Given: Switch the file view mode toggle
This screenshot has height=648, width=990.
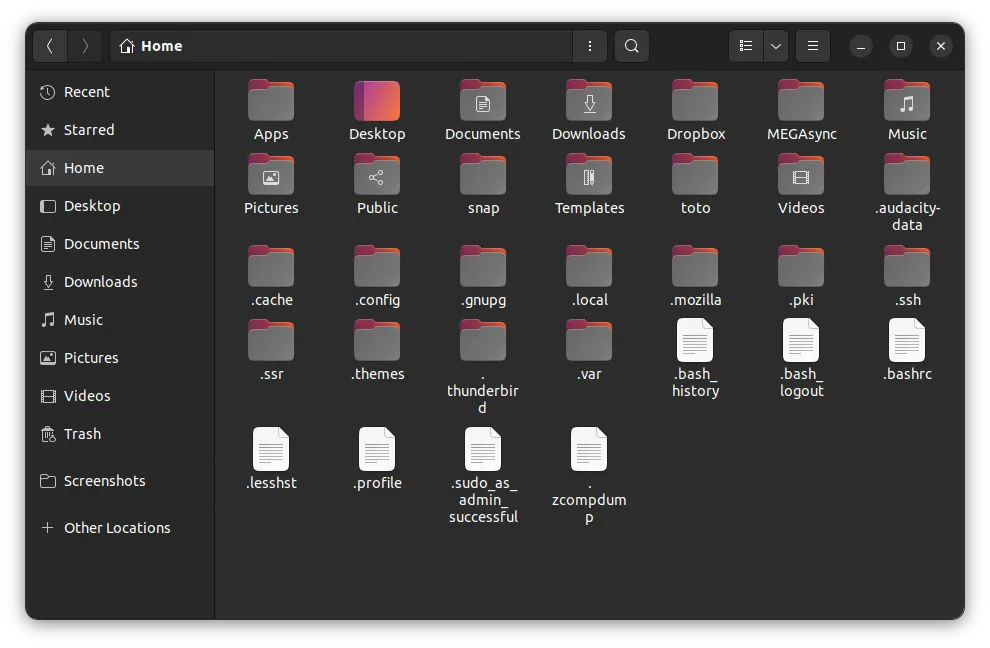Looking at the screenshot, I should [745, 46].
